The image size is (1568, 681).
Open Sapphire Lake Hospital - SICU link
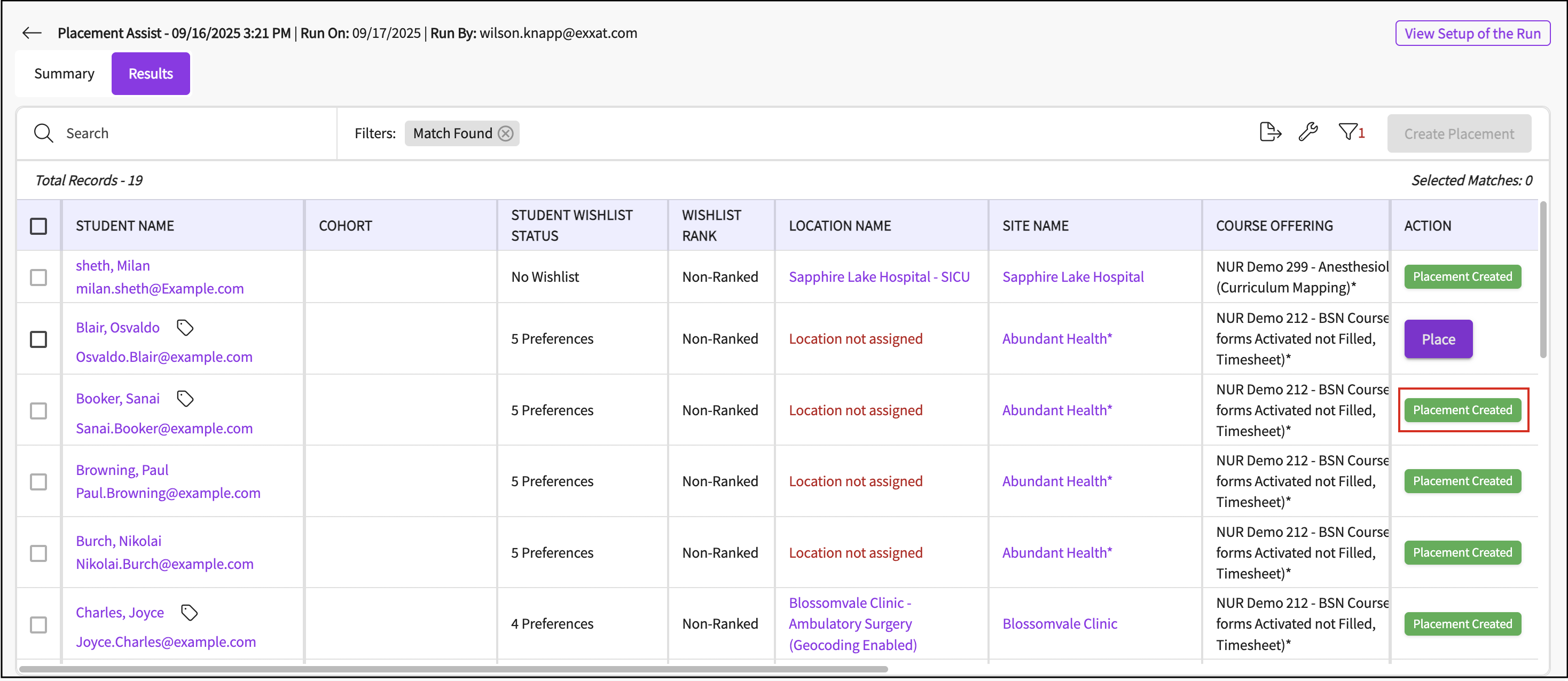879,276
